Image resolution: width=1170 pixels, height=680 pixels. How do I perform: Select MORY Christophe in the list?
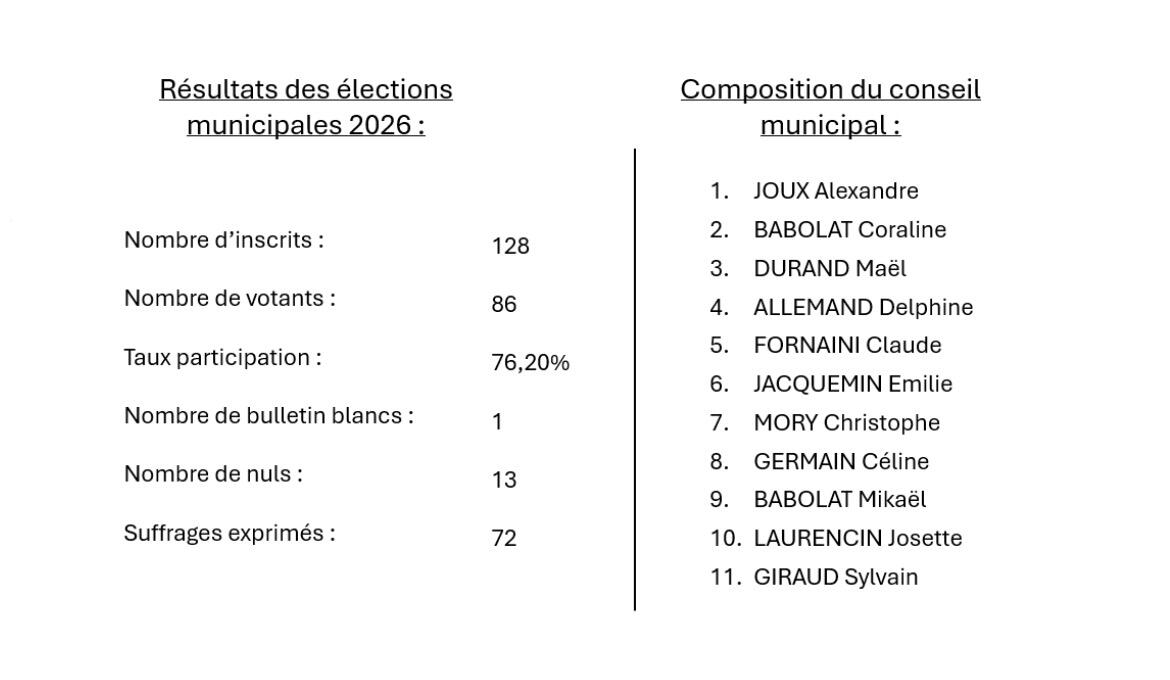coord(846,423)
